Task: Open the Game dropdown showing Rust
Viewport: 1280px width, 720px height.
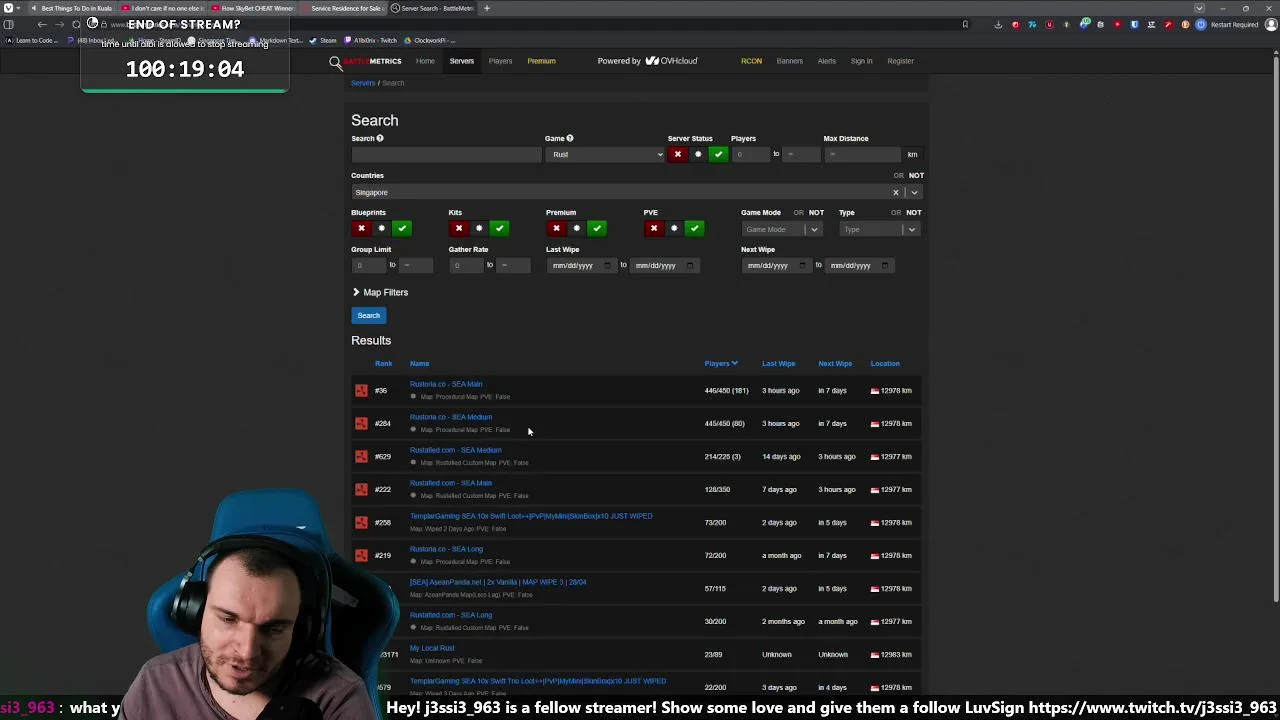Action: (x=604, y=154)
